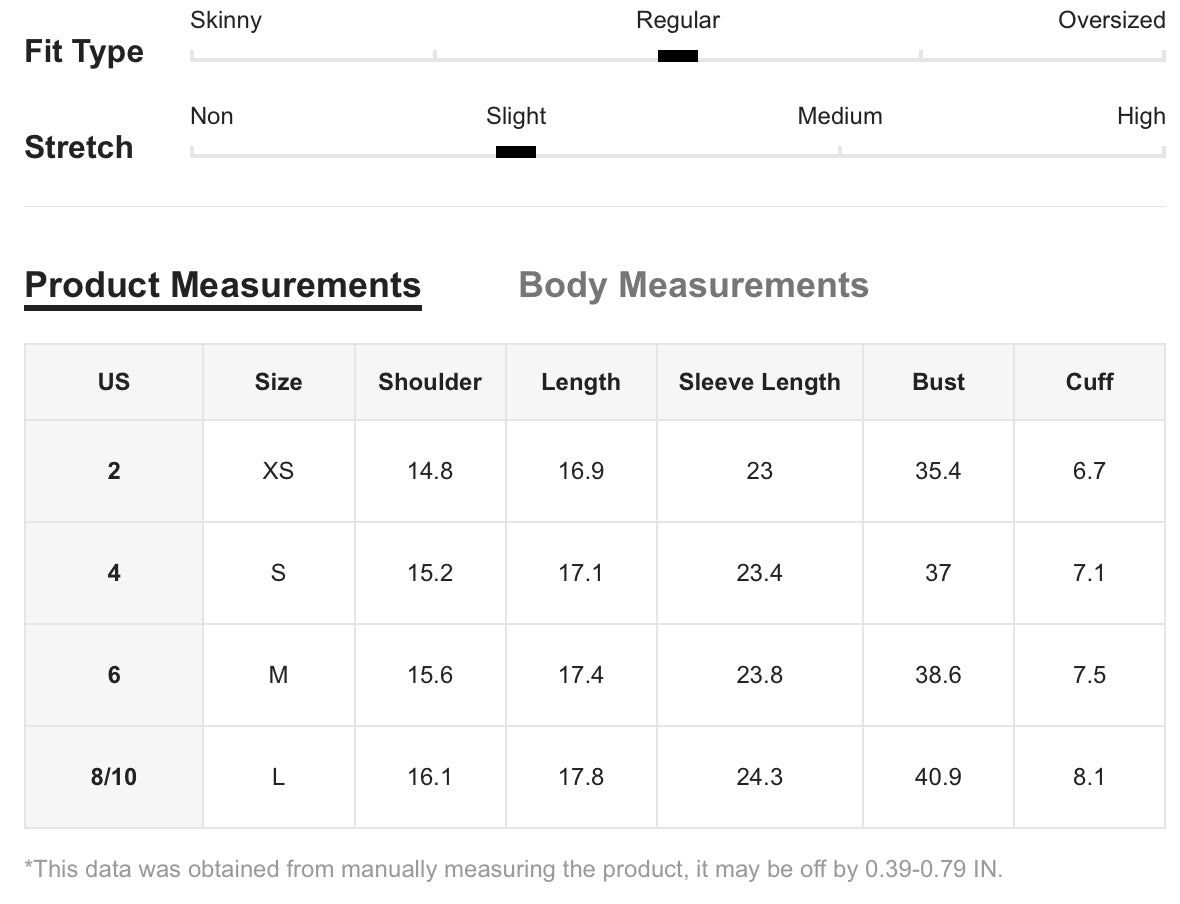This screenshot has height=904, width=1180.
Task: Select the XS size cell
Action: (x=278, y=471)
